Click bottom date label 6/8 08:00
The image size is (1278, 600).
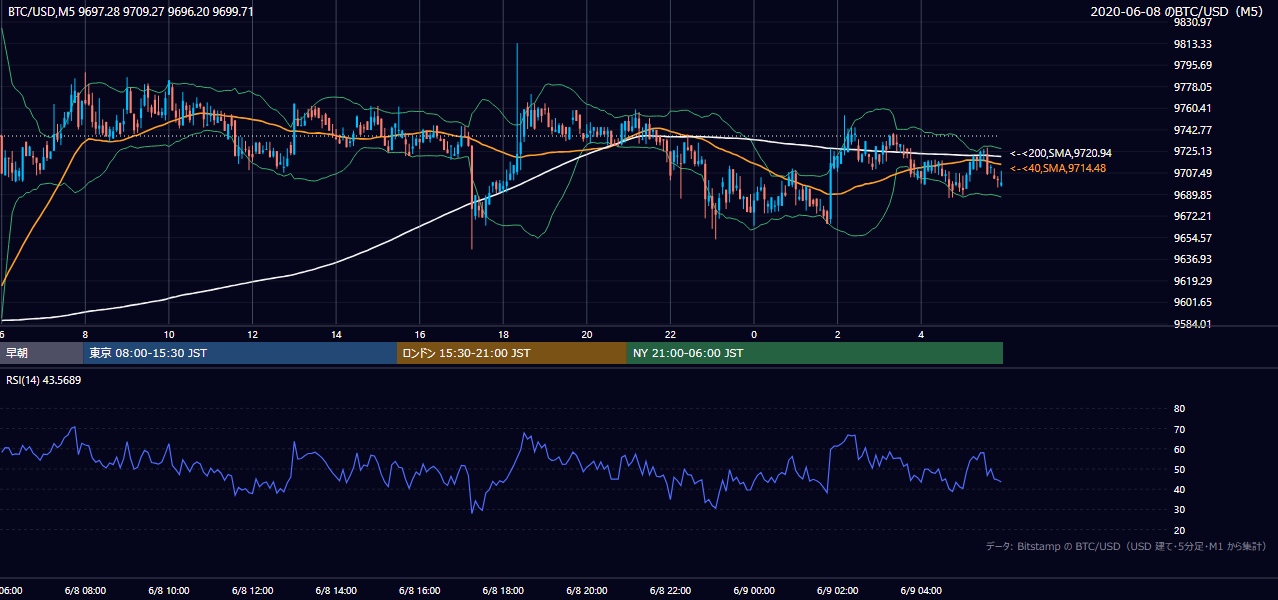(83, 591)
